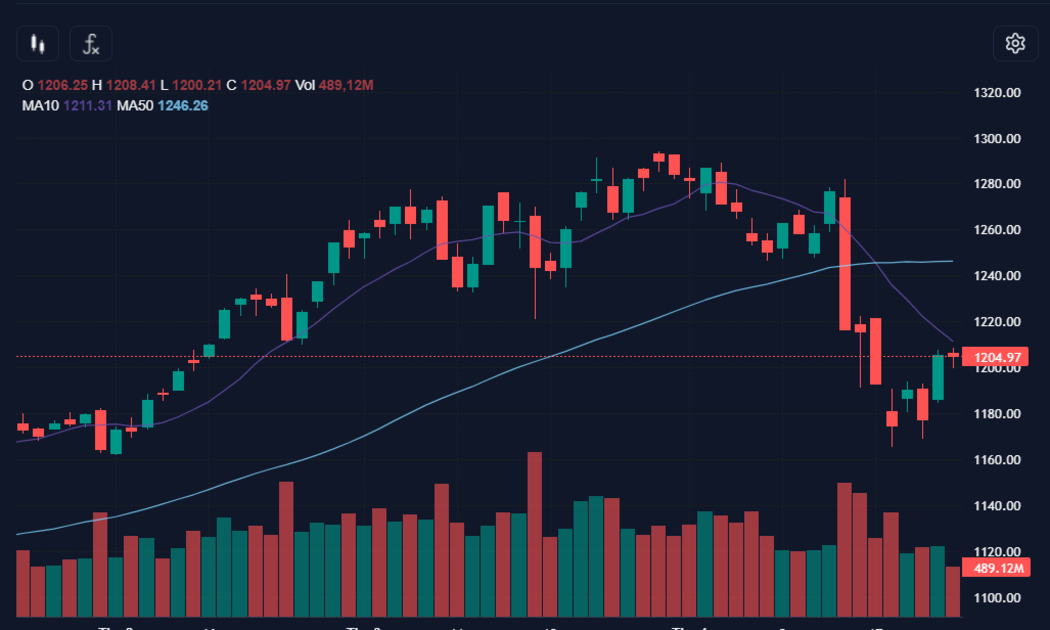
Task: Click the Close price value in the legend
Action: tap(266, 86)
